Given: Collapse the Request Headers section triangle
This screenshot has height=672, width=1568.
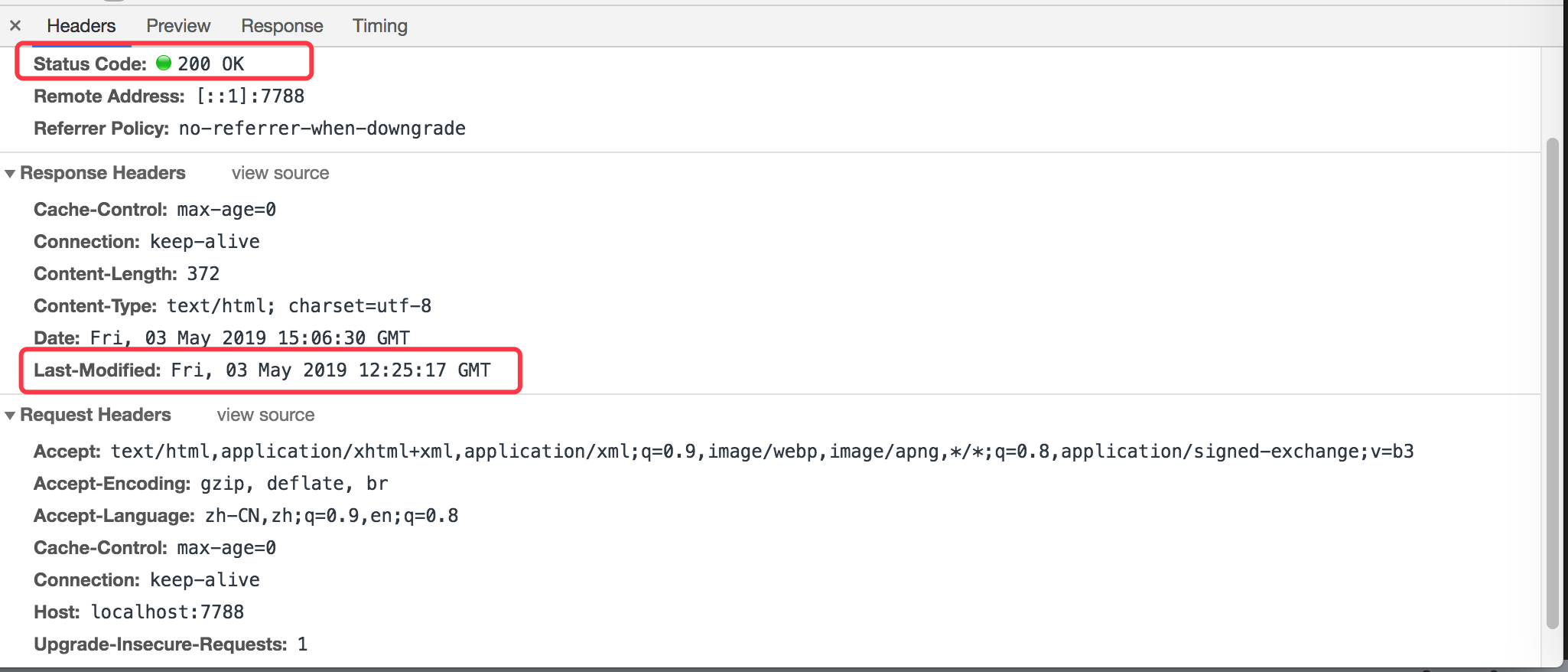Looking at the screenshot, I should point(10,416).
